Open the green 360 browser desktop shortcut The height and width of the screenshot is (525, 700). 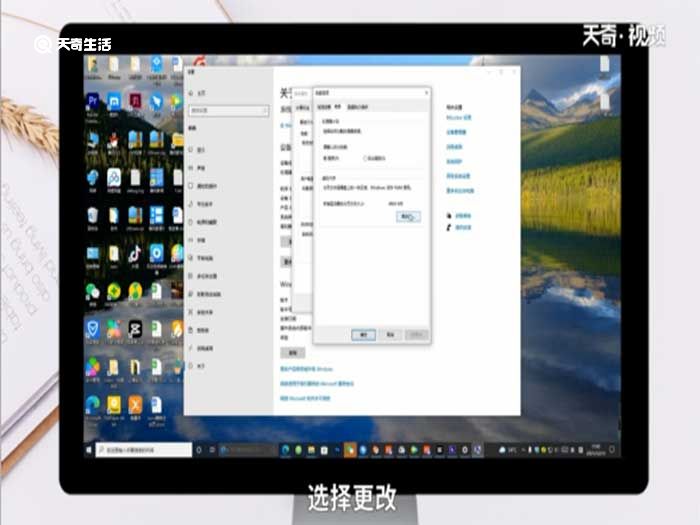(x=114, y=292)
